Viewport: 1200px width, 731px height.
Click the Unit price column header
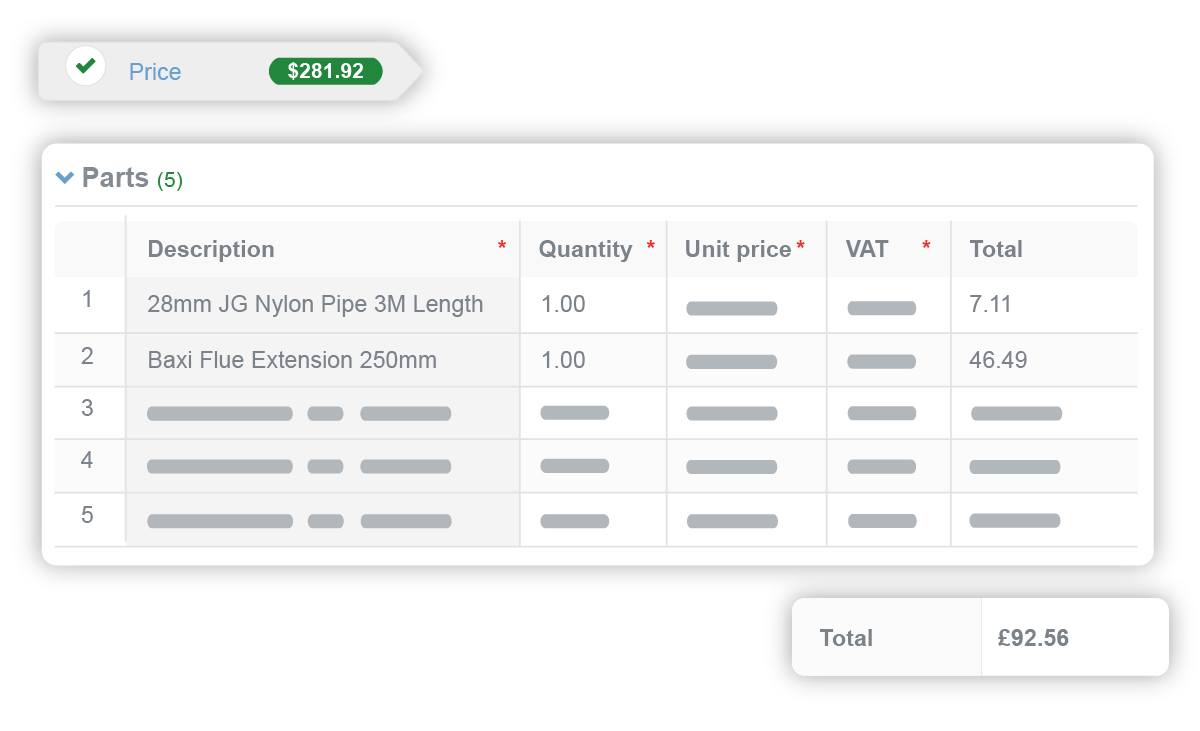pos(738,249)
